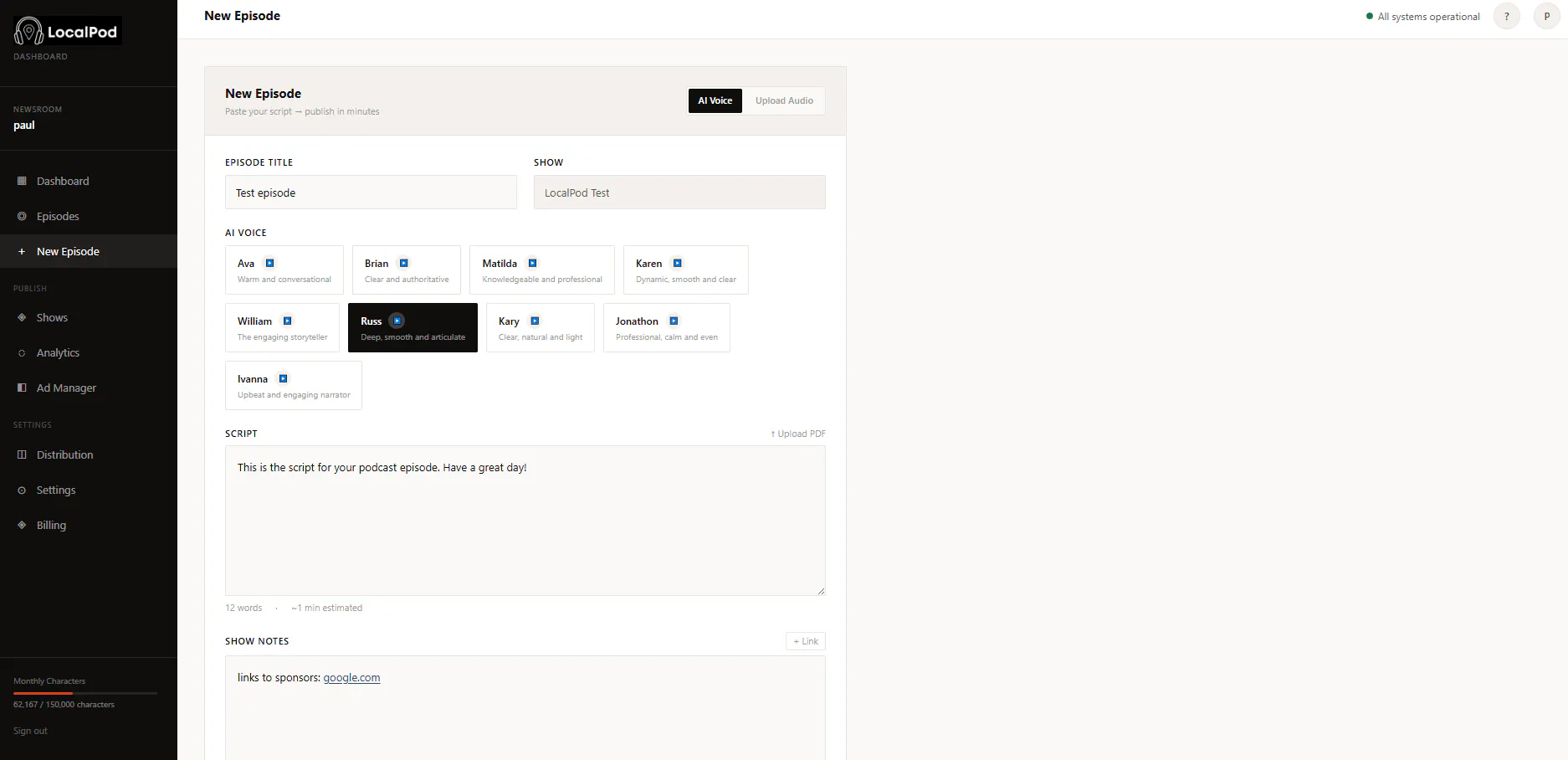Click the Billing diamond icon
Viewport: 1568px width, 760px height.
tap(22, 525)
